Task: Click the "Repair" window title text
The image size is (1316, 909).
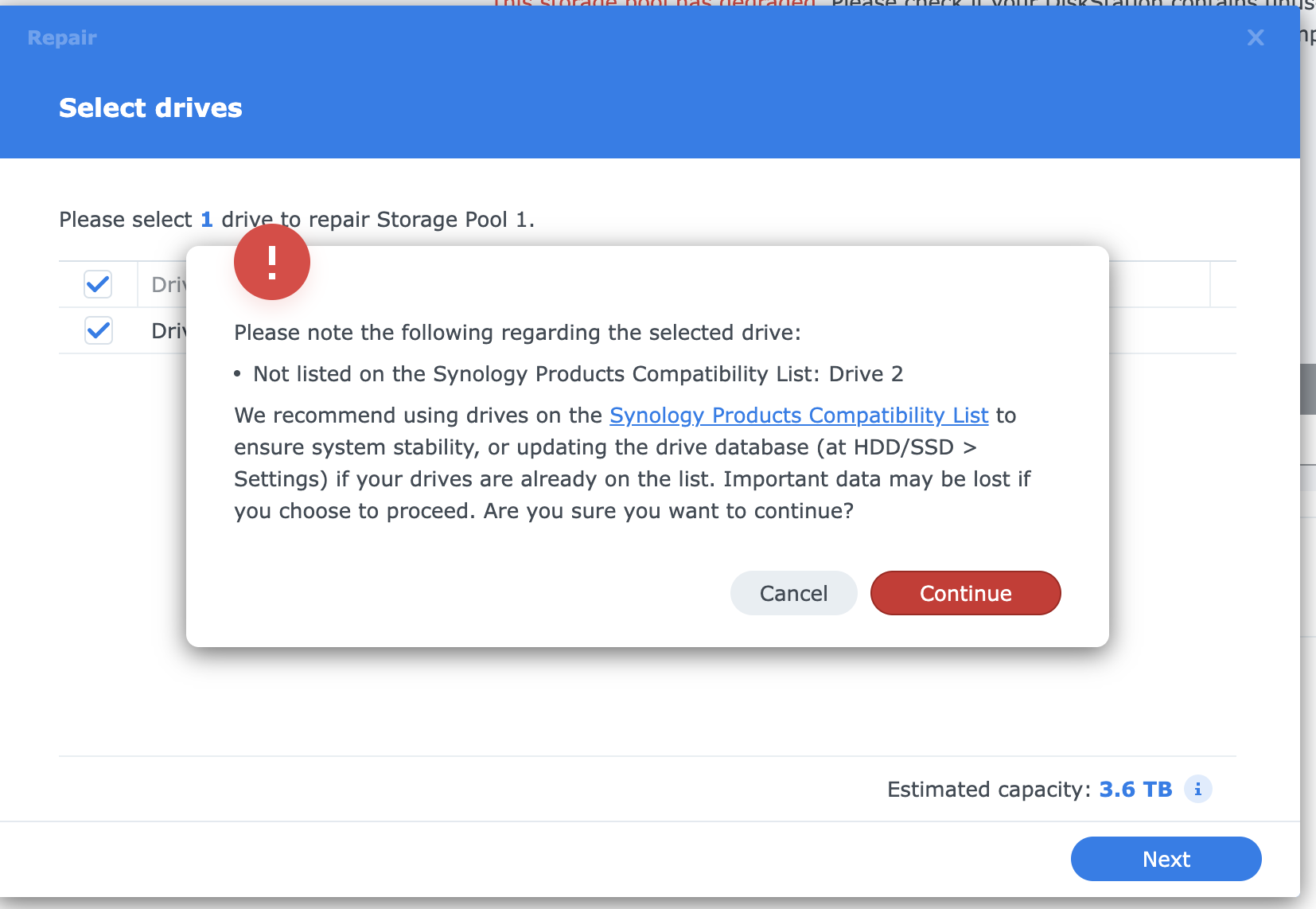Action: (x=62, y=37)
